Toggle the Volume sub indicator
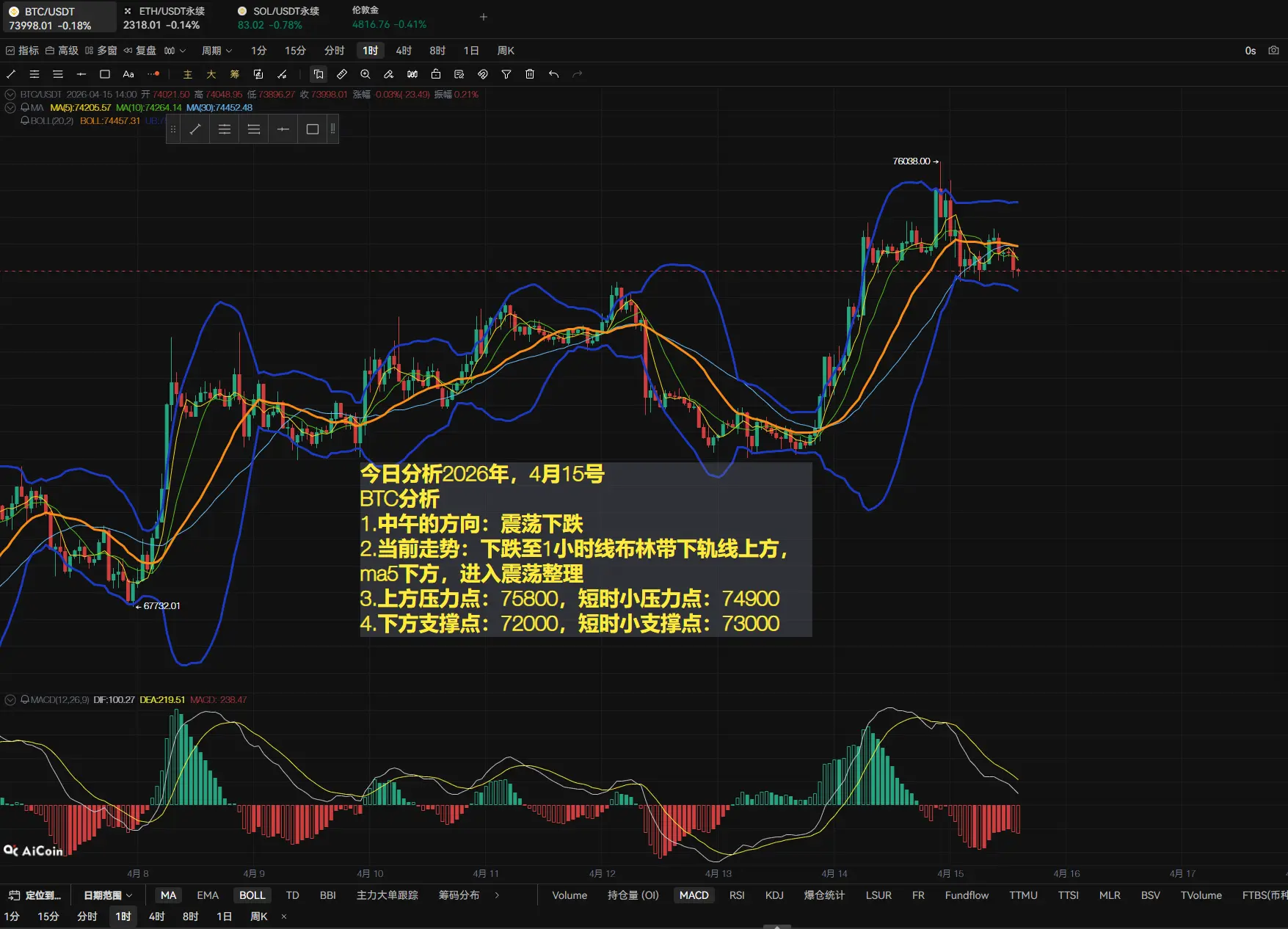The width and height of the screenshot is (1288, 929). point(570,895)
